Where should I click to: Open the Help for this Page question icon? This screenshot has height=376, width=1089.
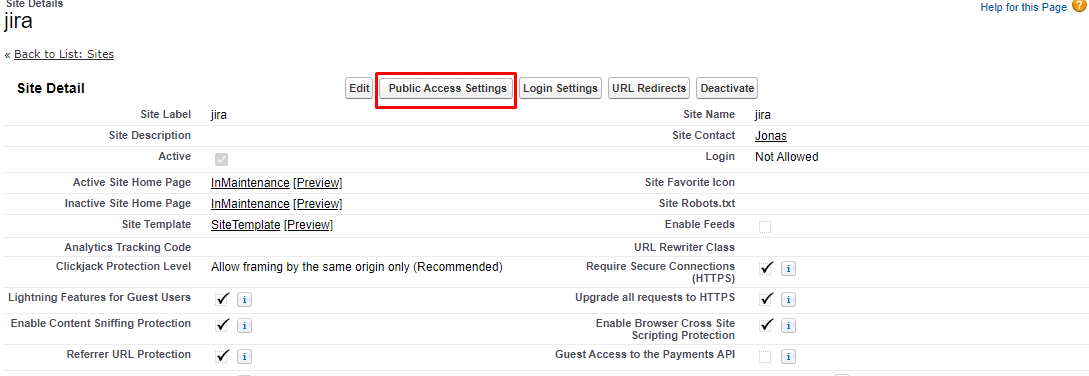point(1079,7)
